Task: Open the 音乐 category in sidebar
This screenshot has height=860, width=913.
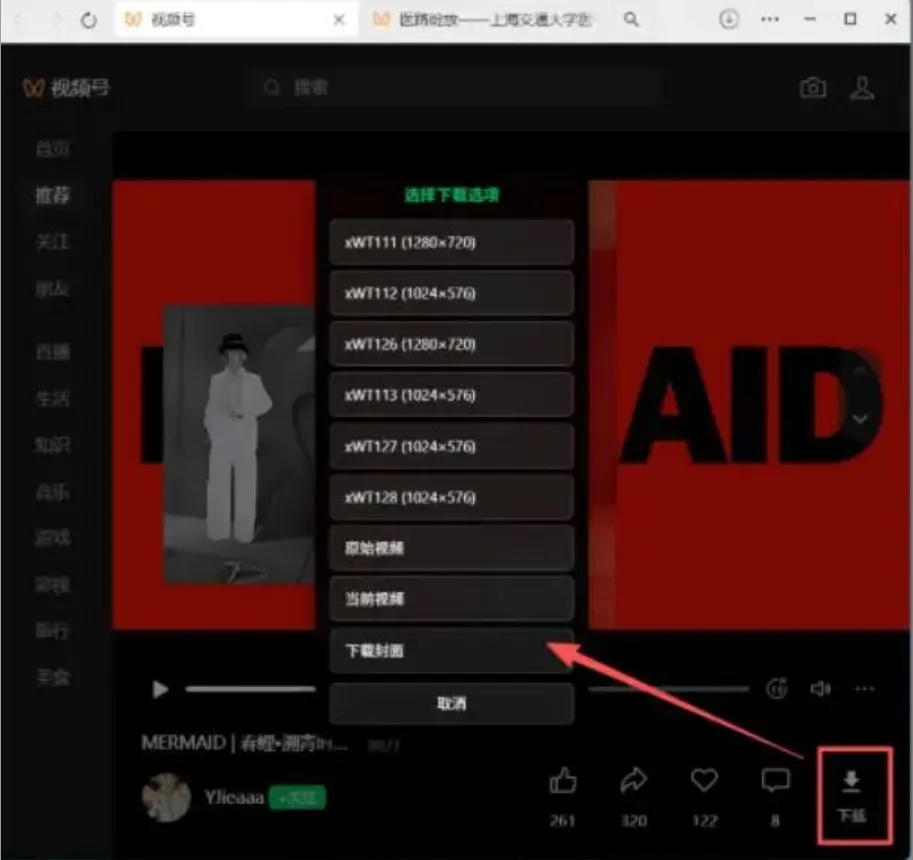Action: tap(52, 492)
